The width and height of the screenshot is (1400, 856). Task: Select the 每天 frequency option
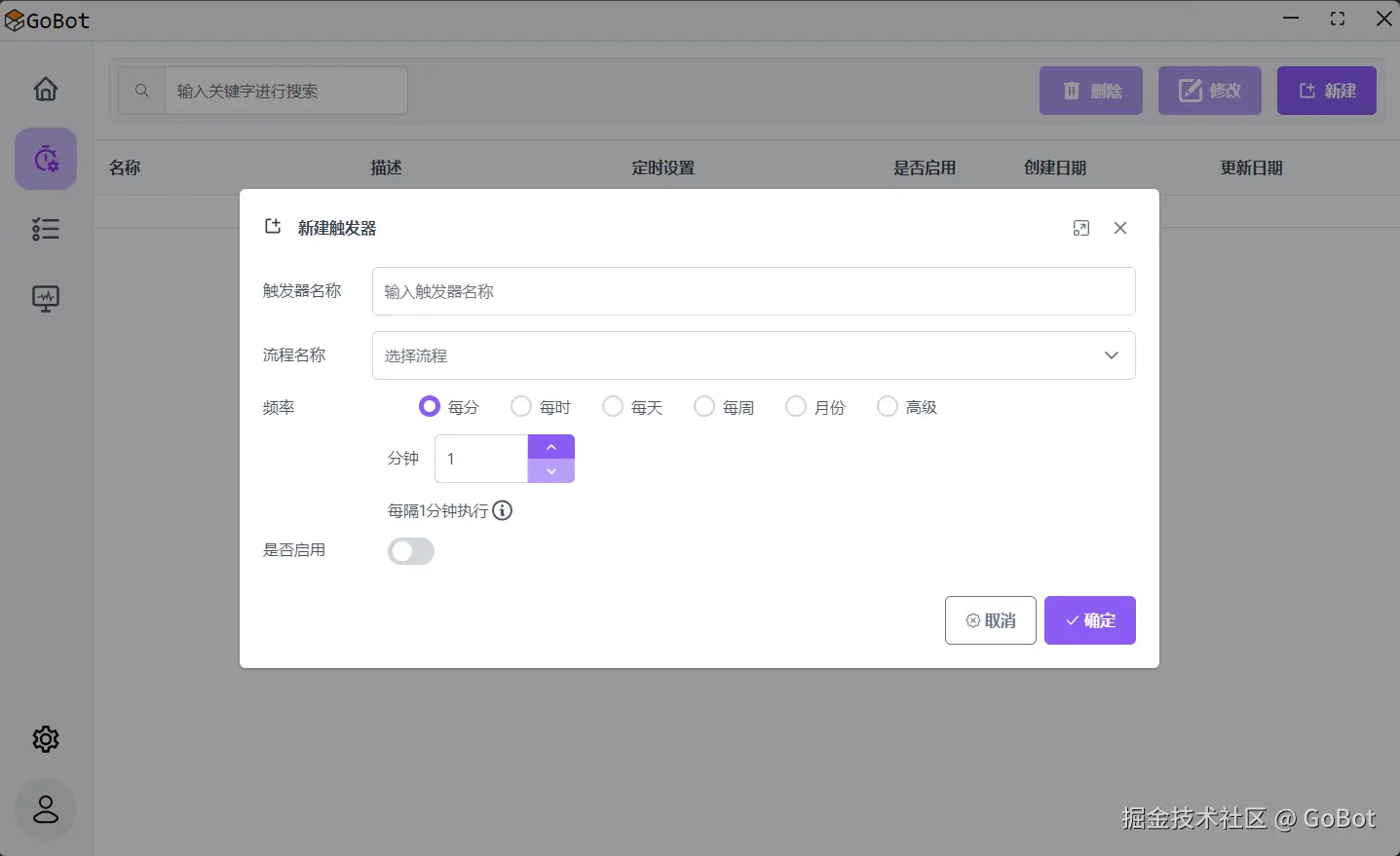(613, 406)
